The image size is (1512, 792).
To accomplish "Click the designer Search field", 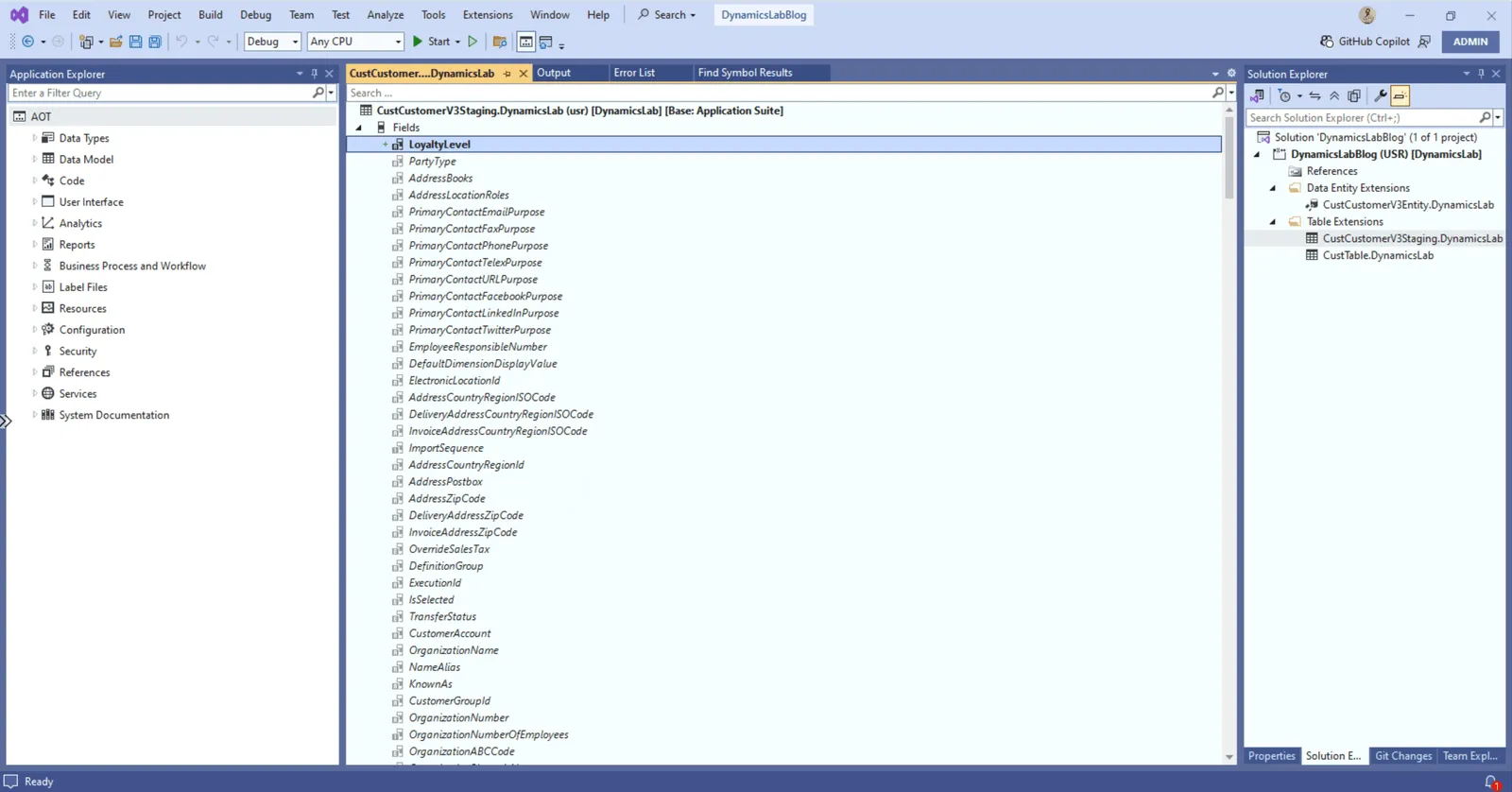I will click(x=779, y=93).
